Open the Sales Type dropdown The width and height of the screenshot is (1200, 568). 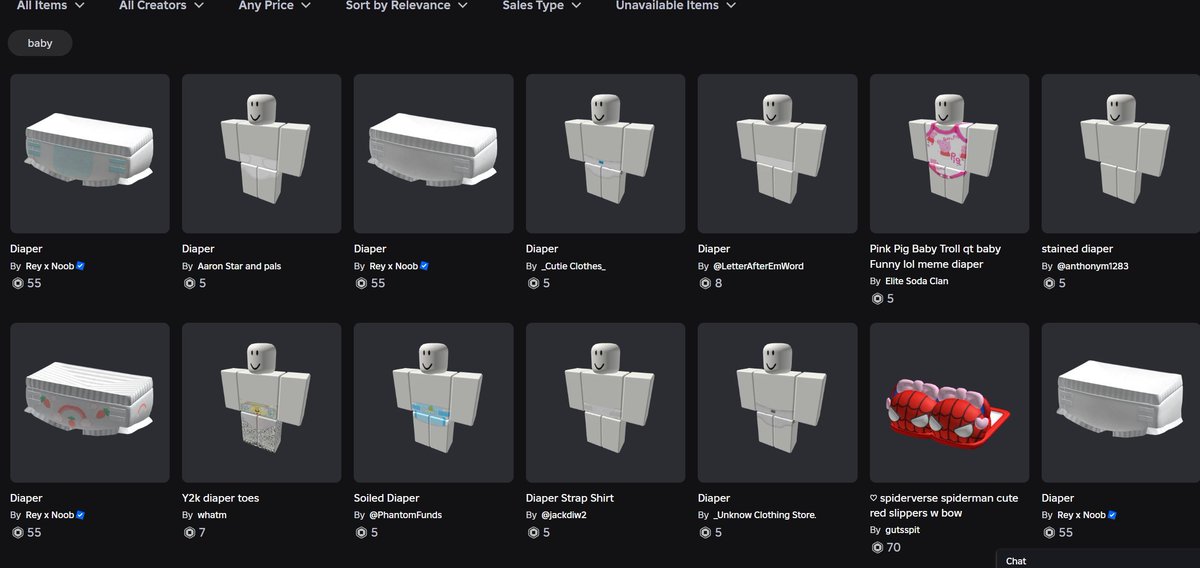[542, 6]
